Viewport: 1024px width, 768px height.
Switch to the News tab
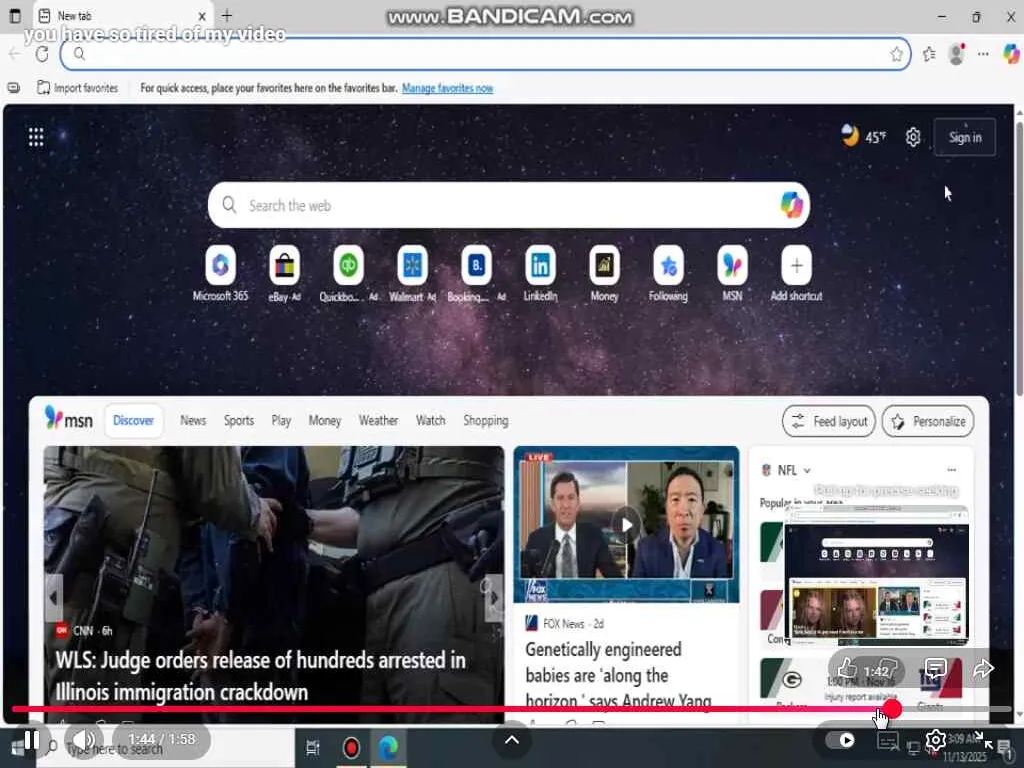click(x=193, y=421)
